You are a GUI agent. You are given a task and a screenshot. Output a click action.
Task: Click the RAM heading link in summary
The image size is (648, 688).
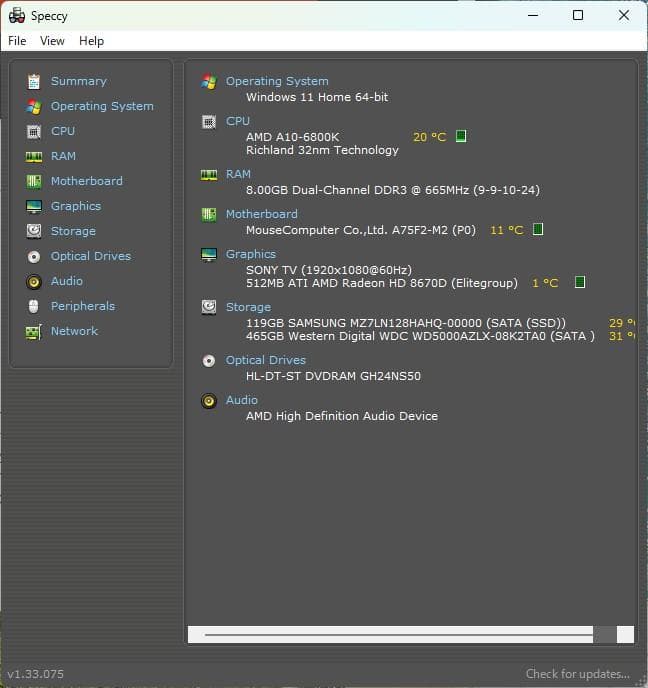coord(238,174)
